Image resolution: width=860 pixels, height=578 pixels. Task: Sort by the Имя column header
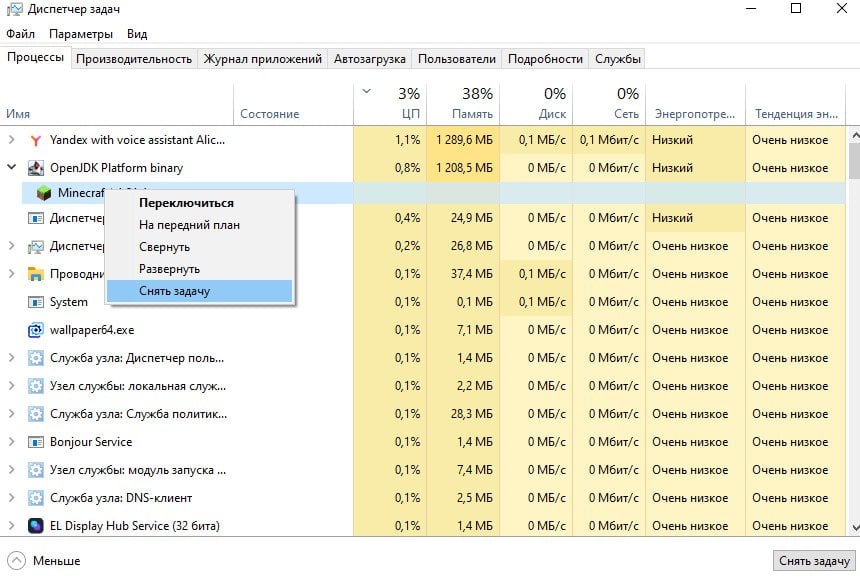(x=117, y=104)
